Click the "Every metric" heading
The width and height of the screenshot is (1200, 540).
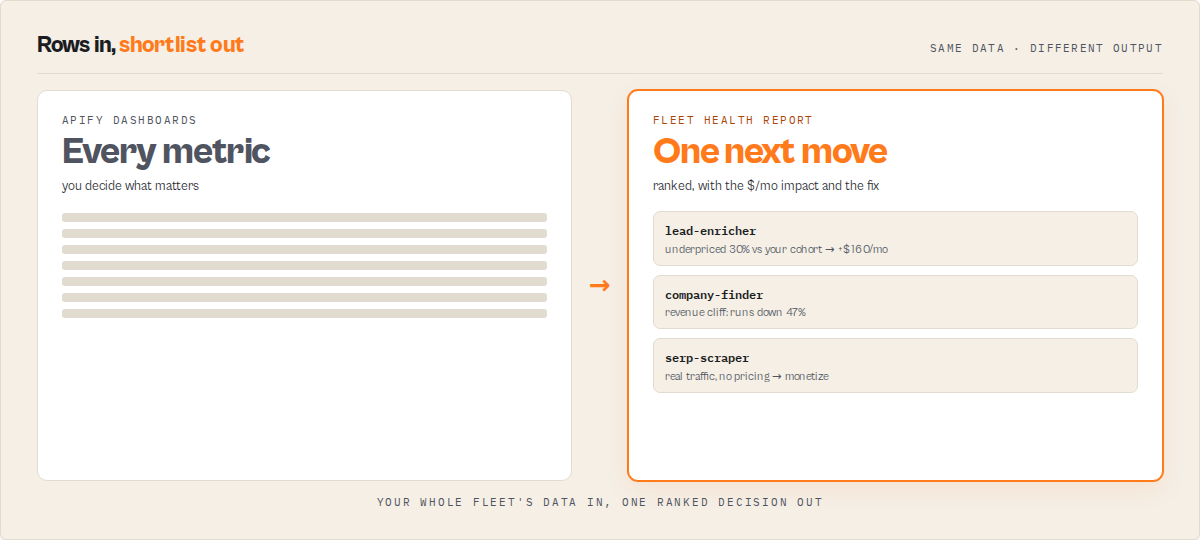[166, 151]
